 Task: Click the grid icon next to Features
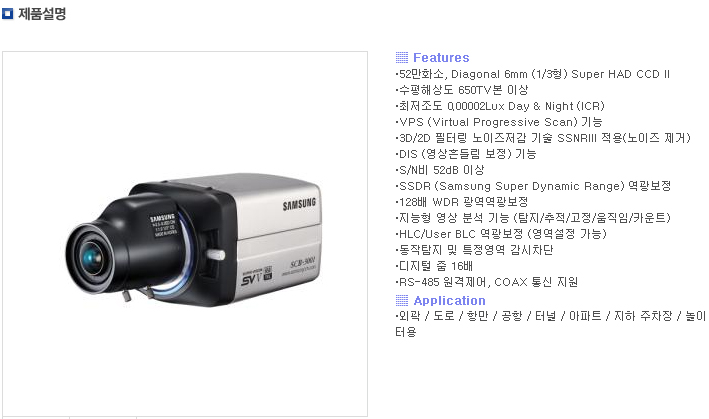[402, 57]
